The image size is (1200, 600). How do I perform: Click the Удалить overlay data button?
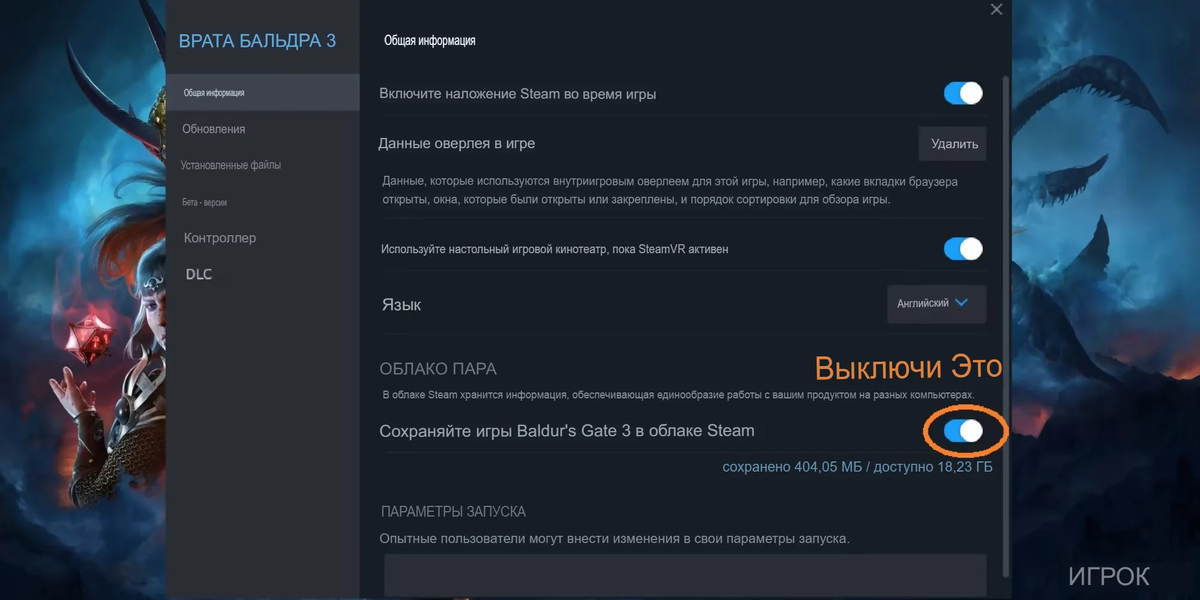coord(953,143)
